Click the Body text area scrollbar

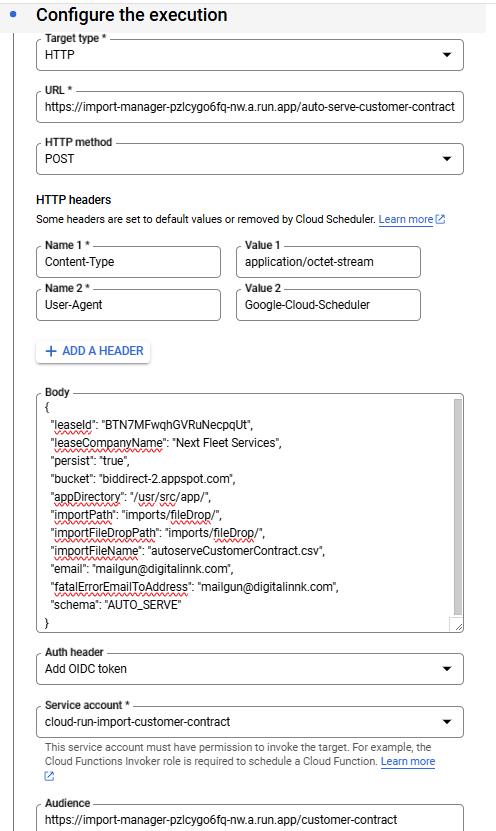pyautogui.click(x=458, y=508)
